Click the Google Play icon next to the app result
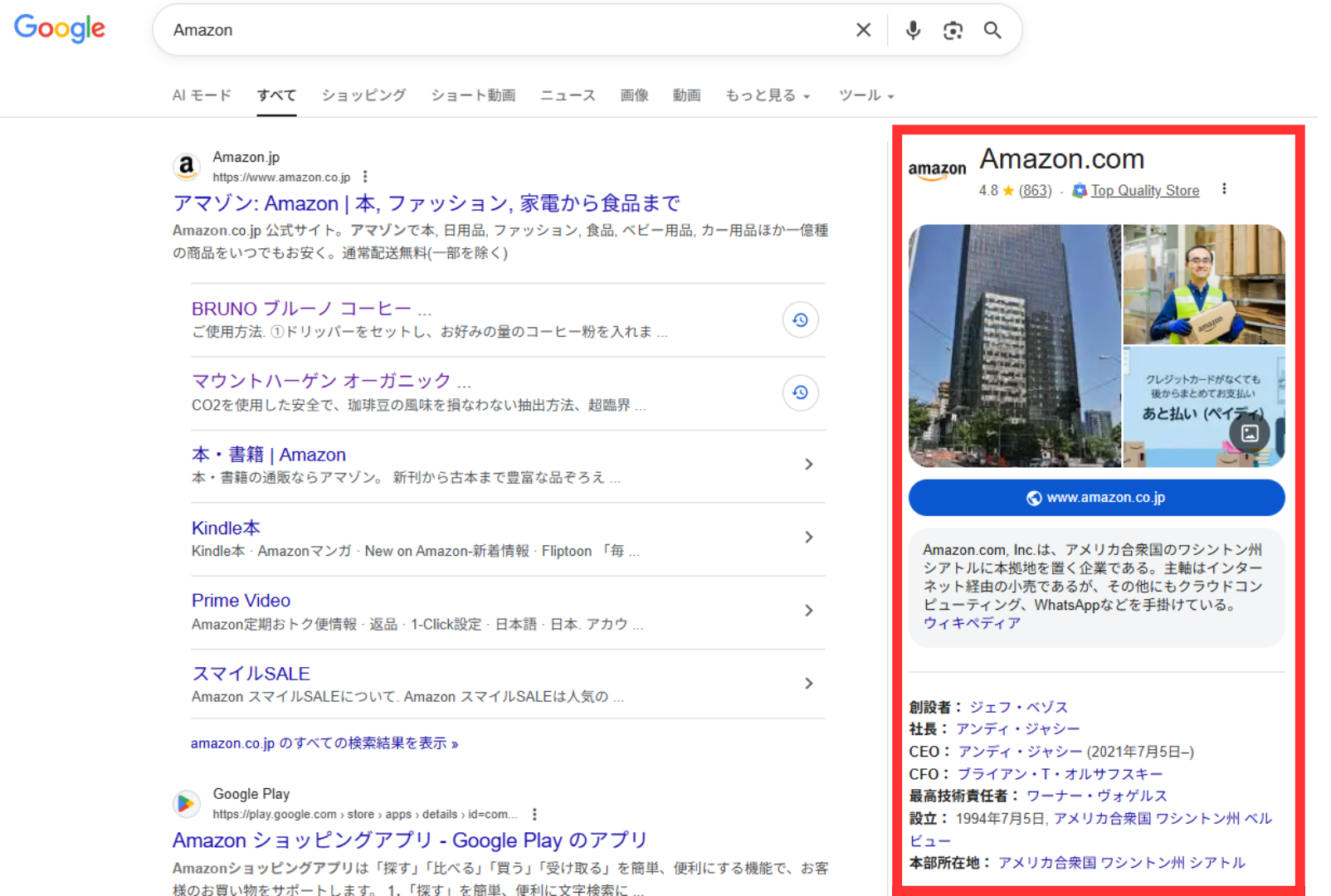Screen dimensions: 1331x896 187,804
